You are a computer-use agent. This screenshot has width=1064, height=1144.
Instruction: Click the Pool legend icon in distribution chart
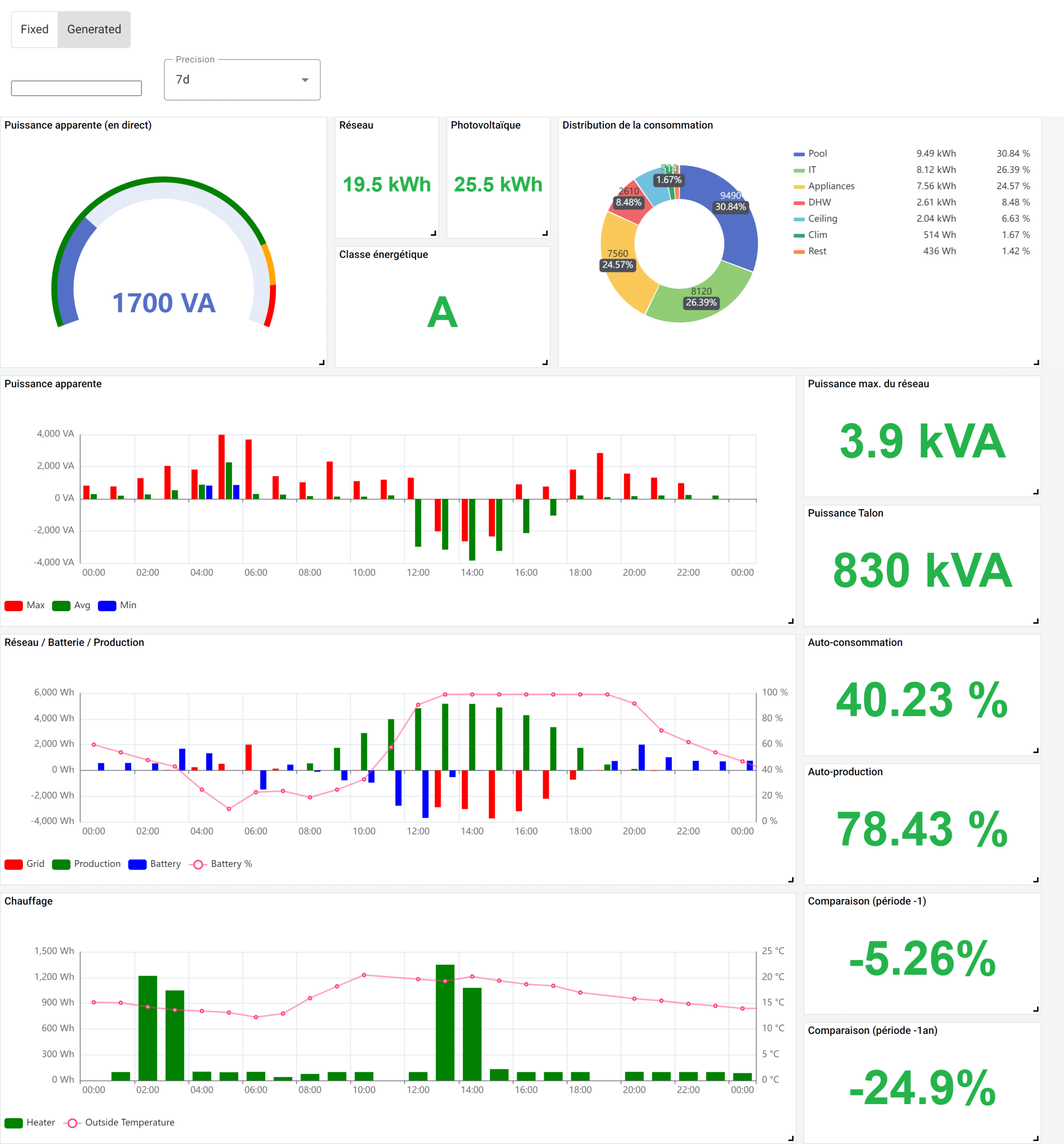click(x=799, y=153)
